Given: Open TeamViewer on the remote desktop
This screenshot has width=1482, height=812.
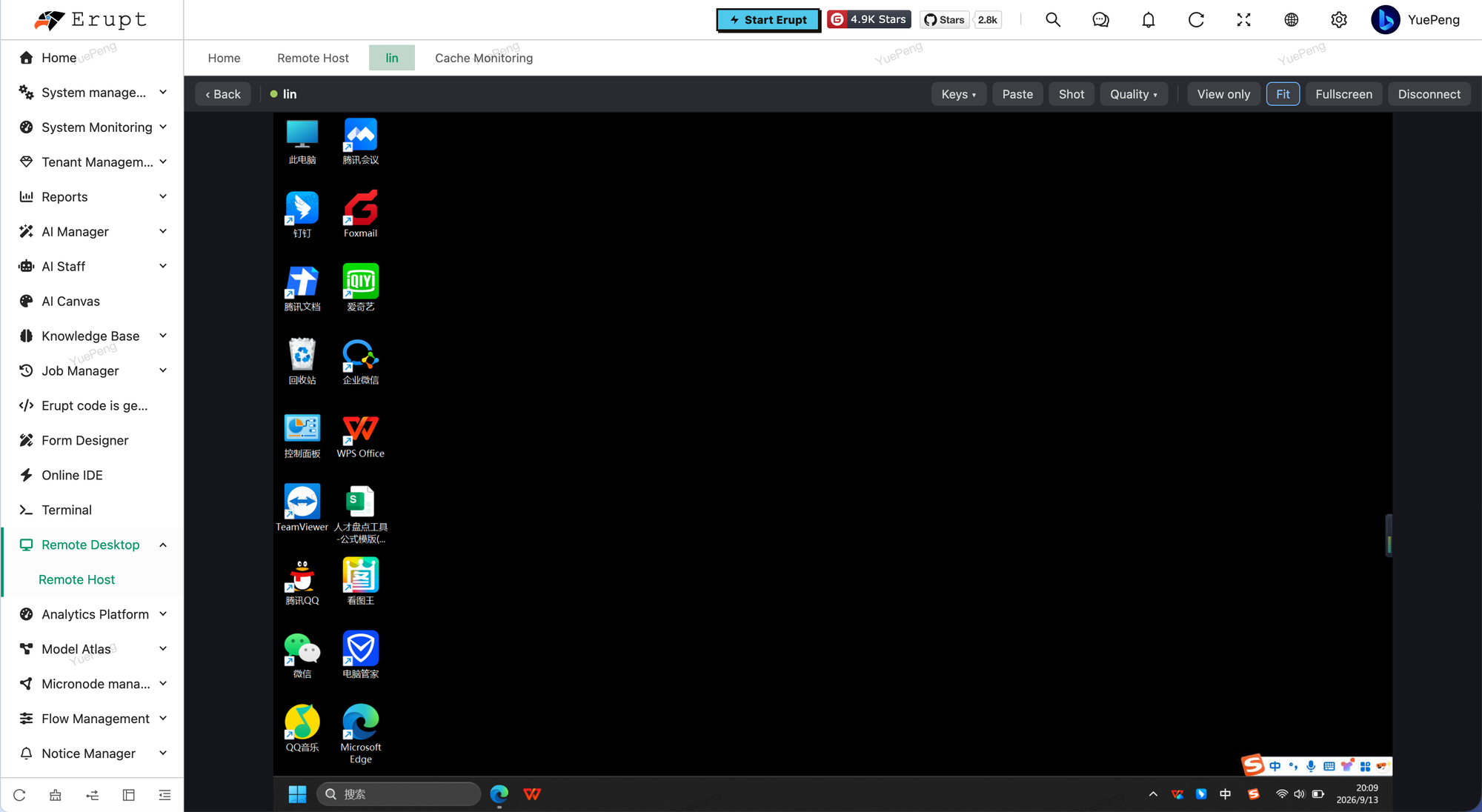Looking at the screenshot, I should coord(302,507).
